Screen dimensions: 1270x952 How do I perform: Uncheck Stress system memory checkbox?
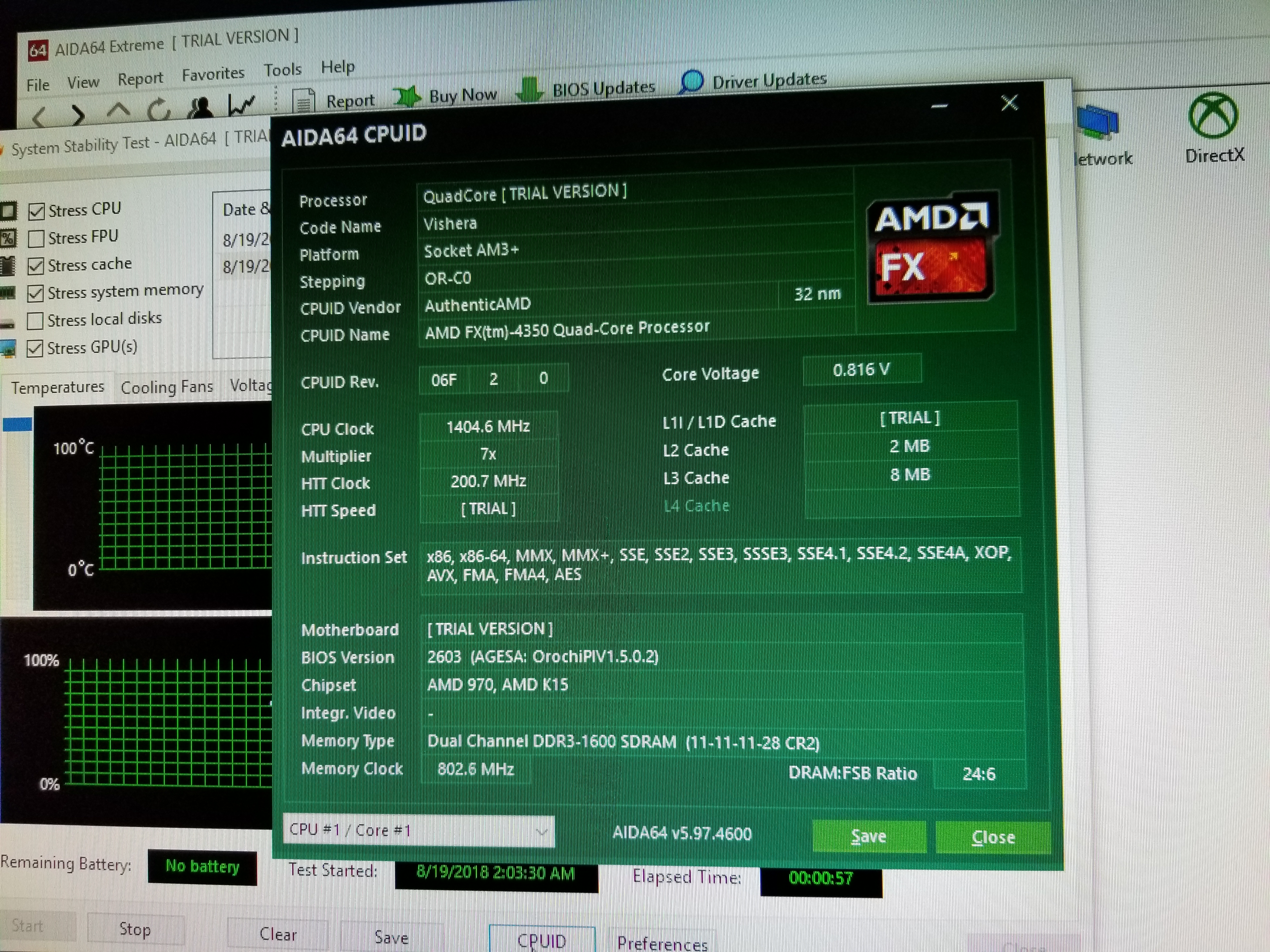click(x=36, y=294)
